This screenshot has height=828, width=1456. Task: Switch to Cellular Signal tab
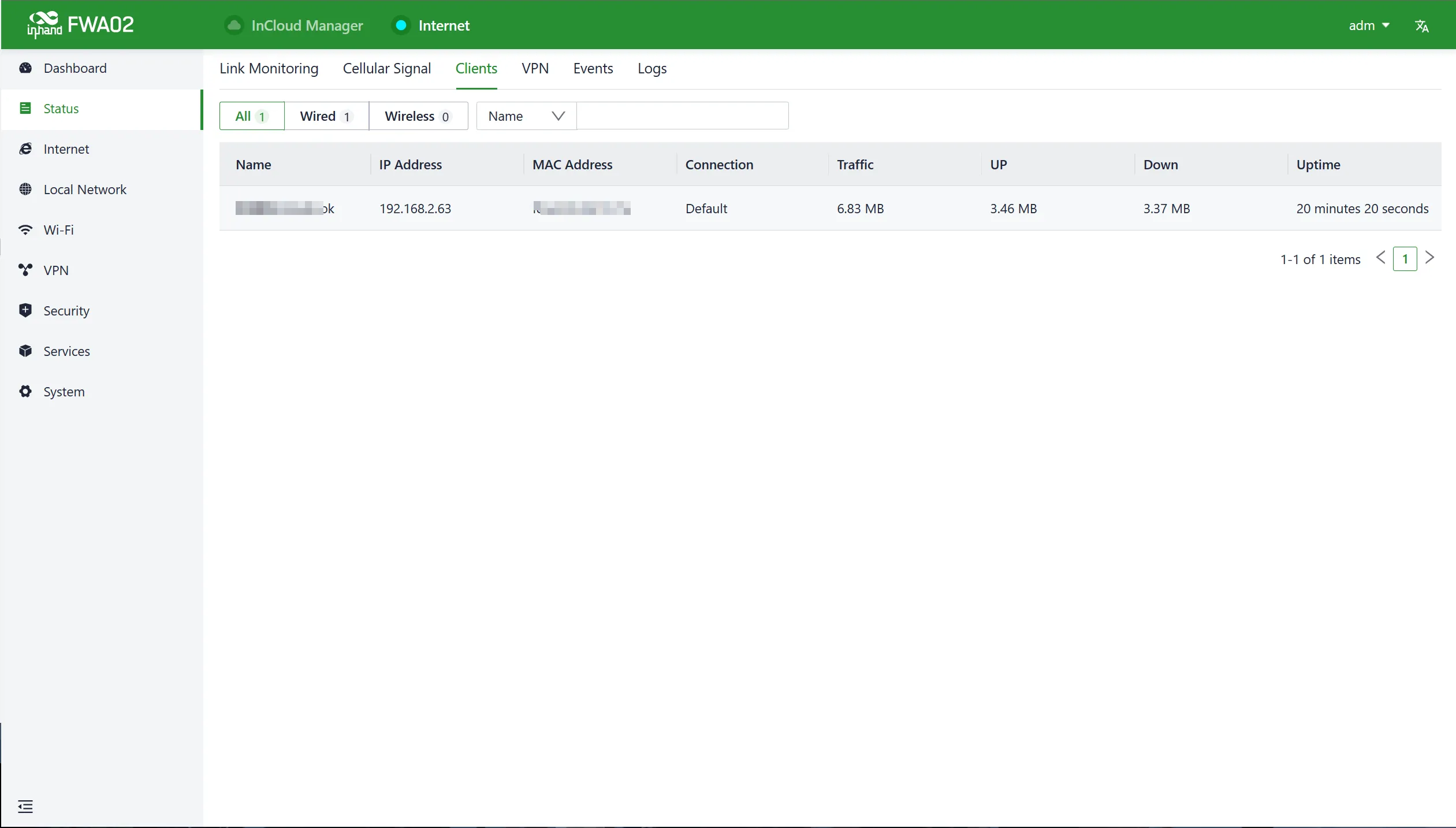[387, 69]
